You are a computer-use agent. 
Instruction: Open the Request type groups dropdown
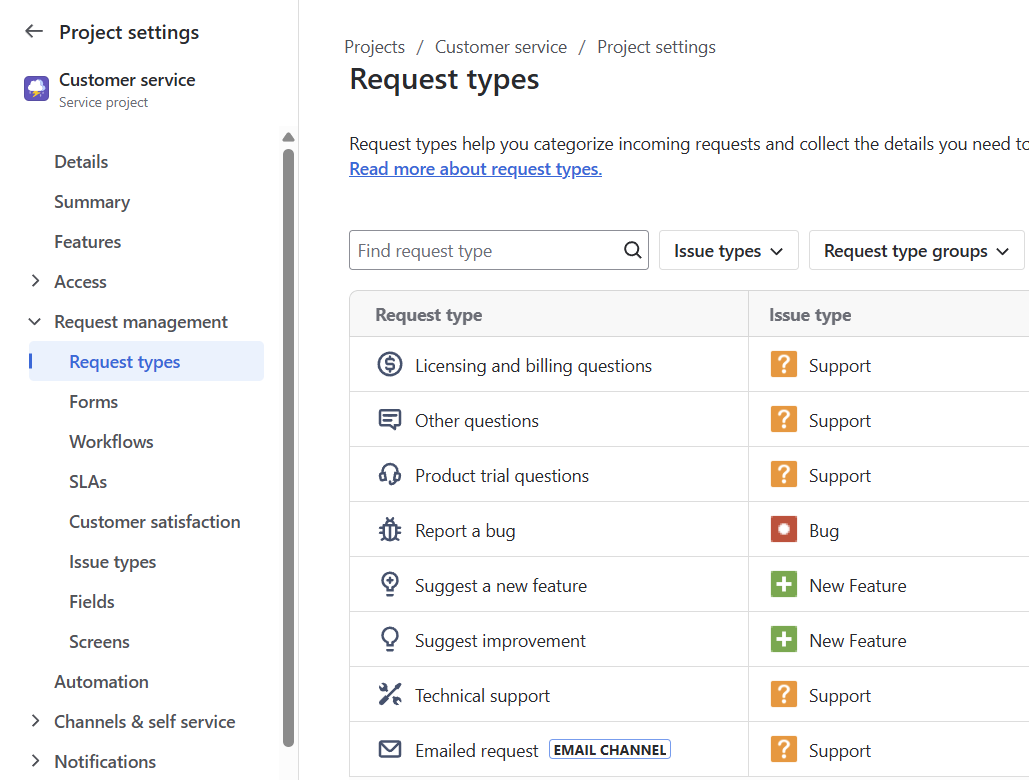[x=915, y=250]
